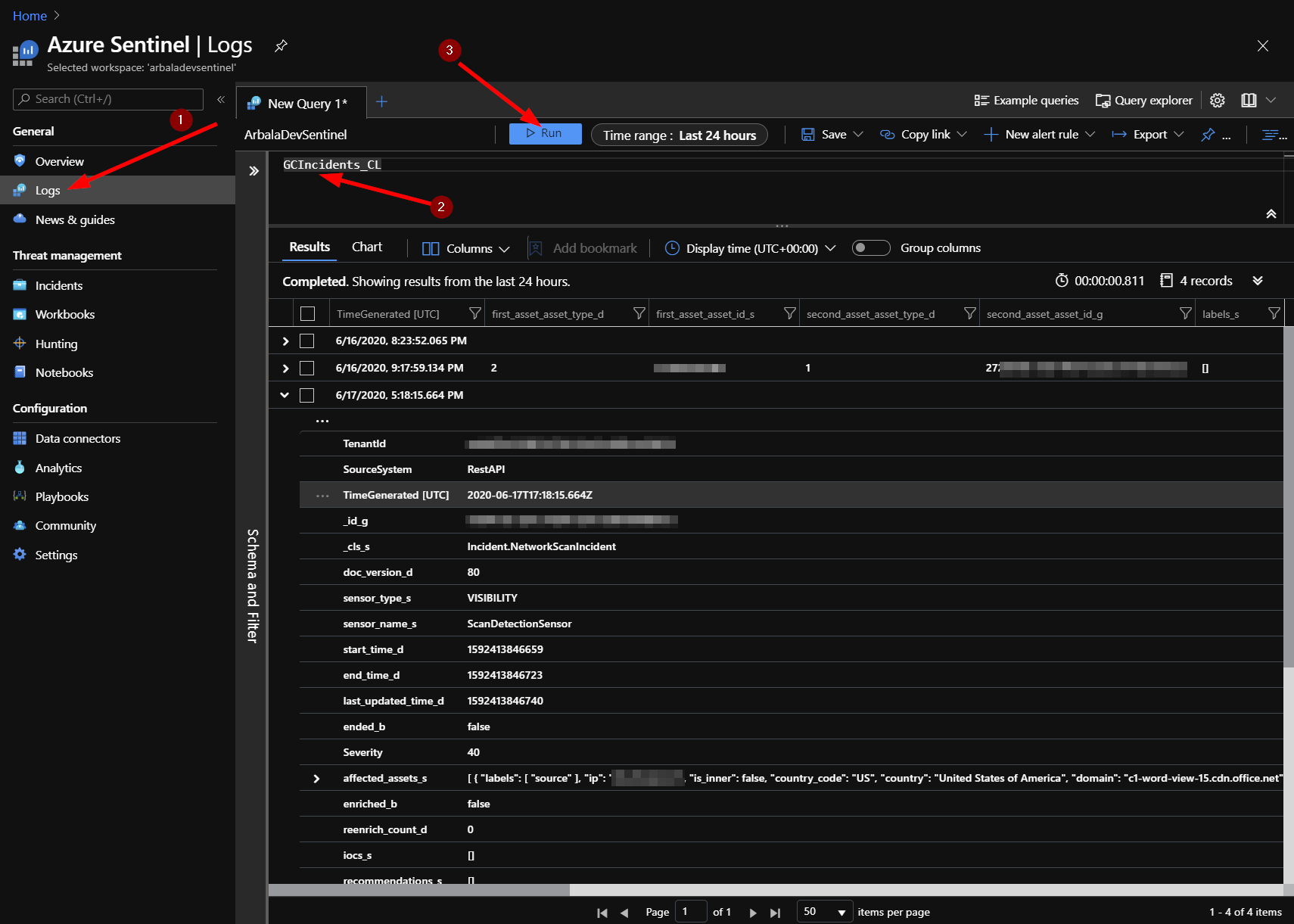Click the vertical scrollbar of the results grid
Image resolution: width=1294 pixels, height=924 pixels.
(1289, 496)
